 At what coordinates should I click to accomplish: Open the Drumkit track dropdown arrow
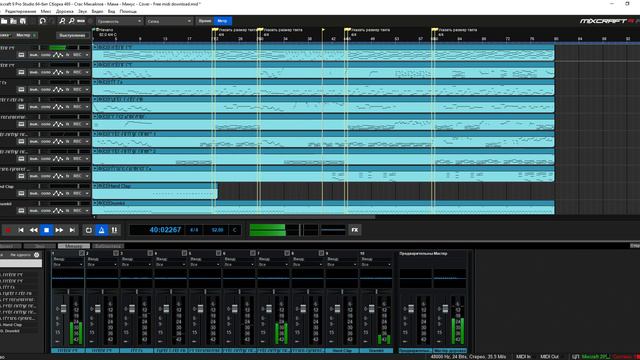pyautogui.click(x=87, y=211)
